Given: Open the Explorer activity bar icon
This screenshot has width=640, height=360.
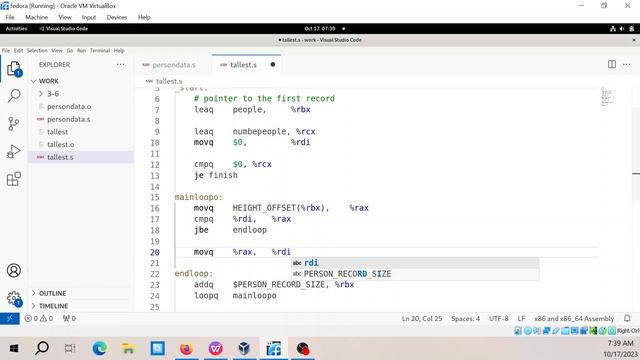Looking at the screenshot, I should [14, 69].
